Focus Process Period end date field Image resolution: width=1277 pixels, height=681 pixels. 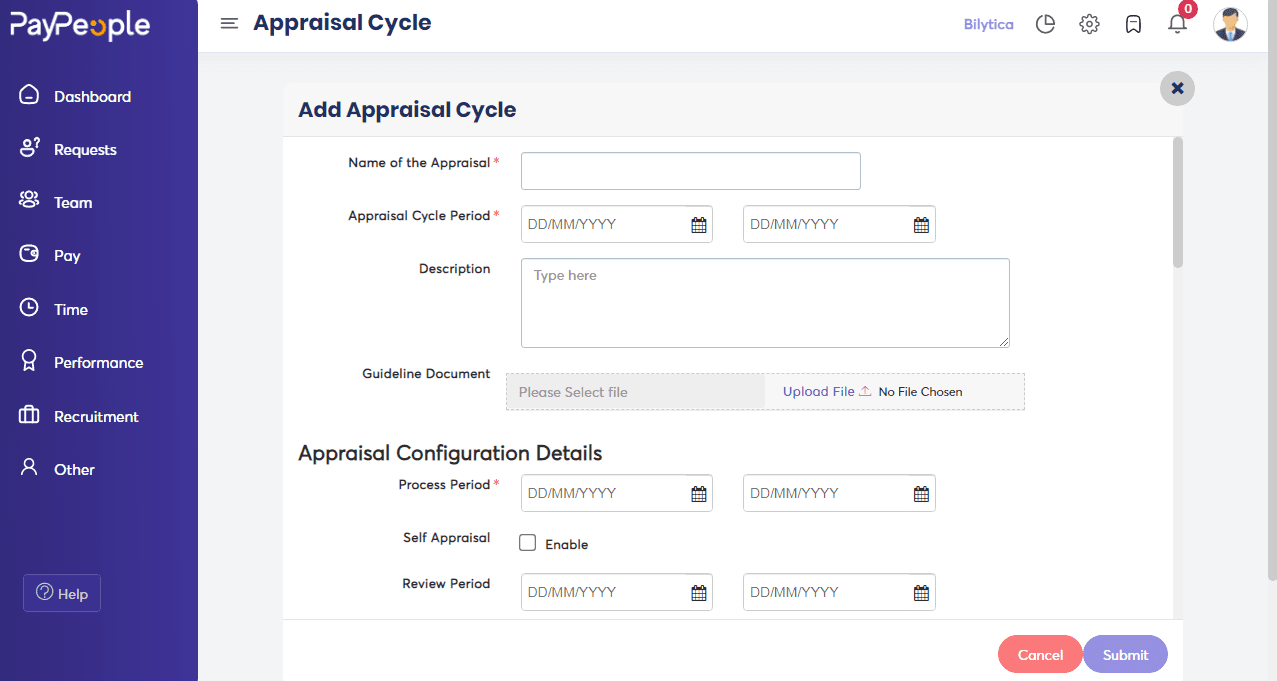[839, 493]
